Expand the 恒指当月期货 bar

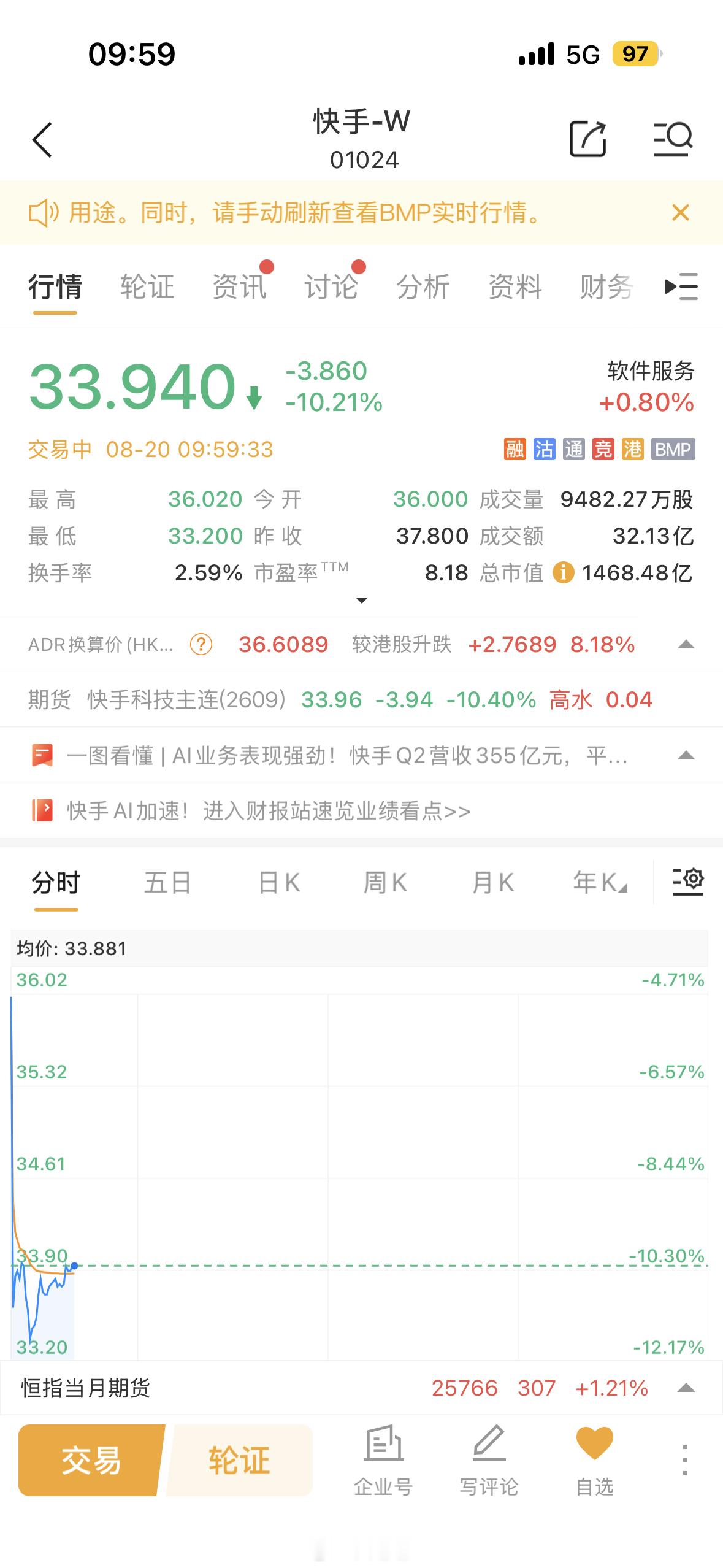[x=686, y=1388]
